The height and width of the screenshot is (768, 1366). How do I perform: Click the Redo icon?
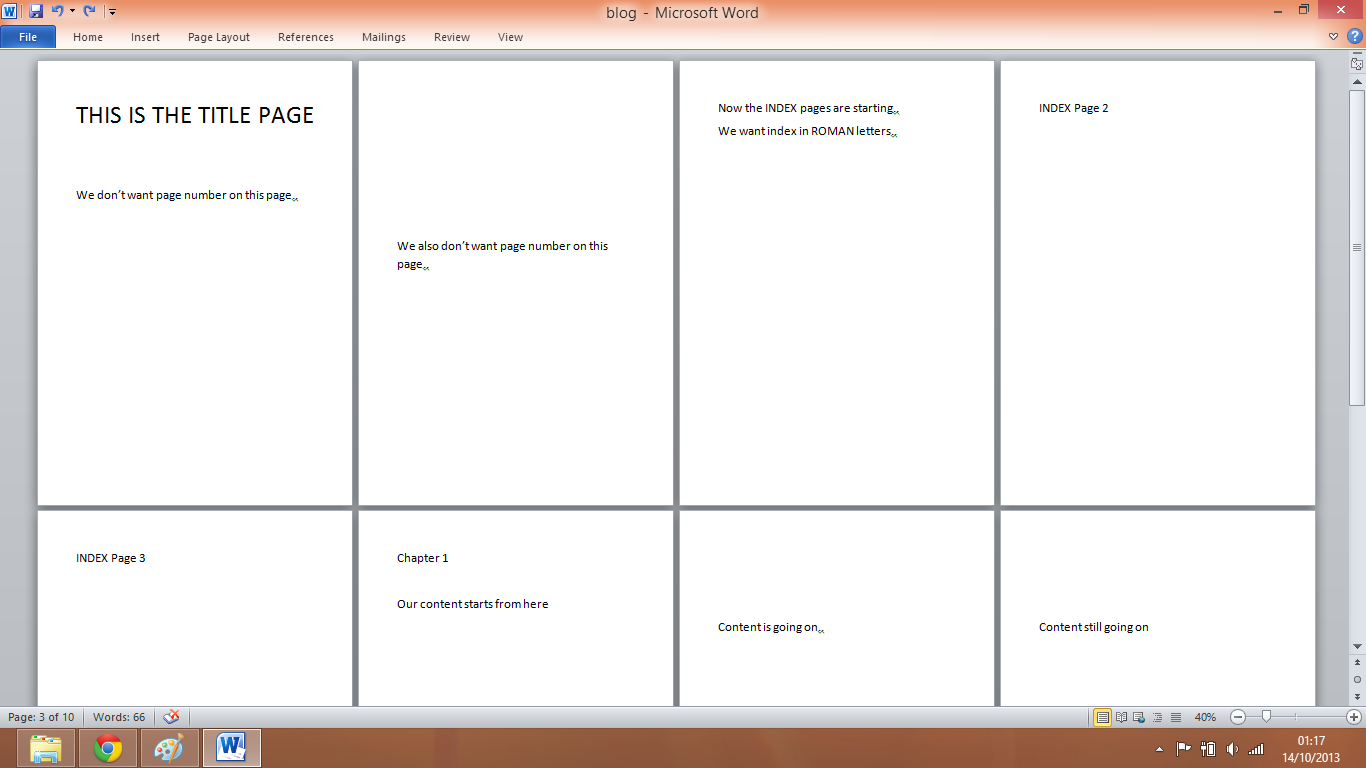(89, 10)
